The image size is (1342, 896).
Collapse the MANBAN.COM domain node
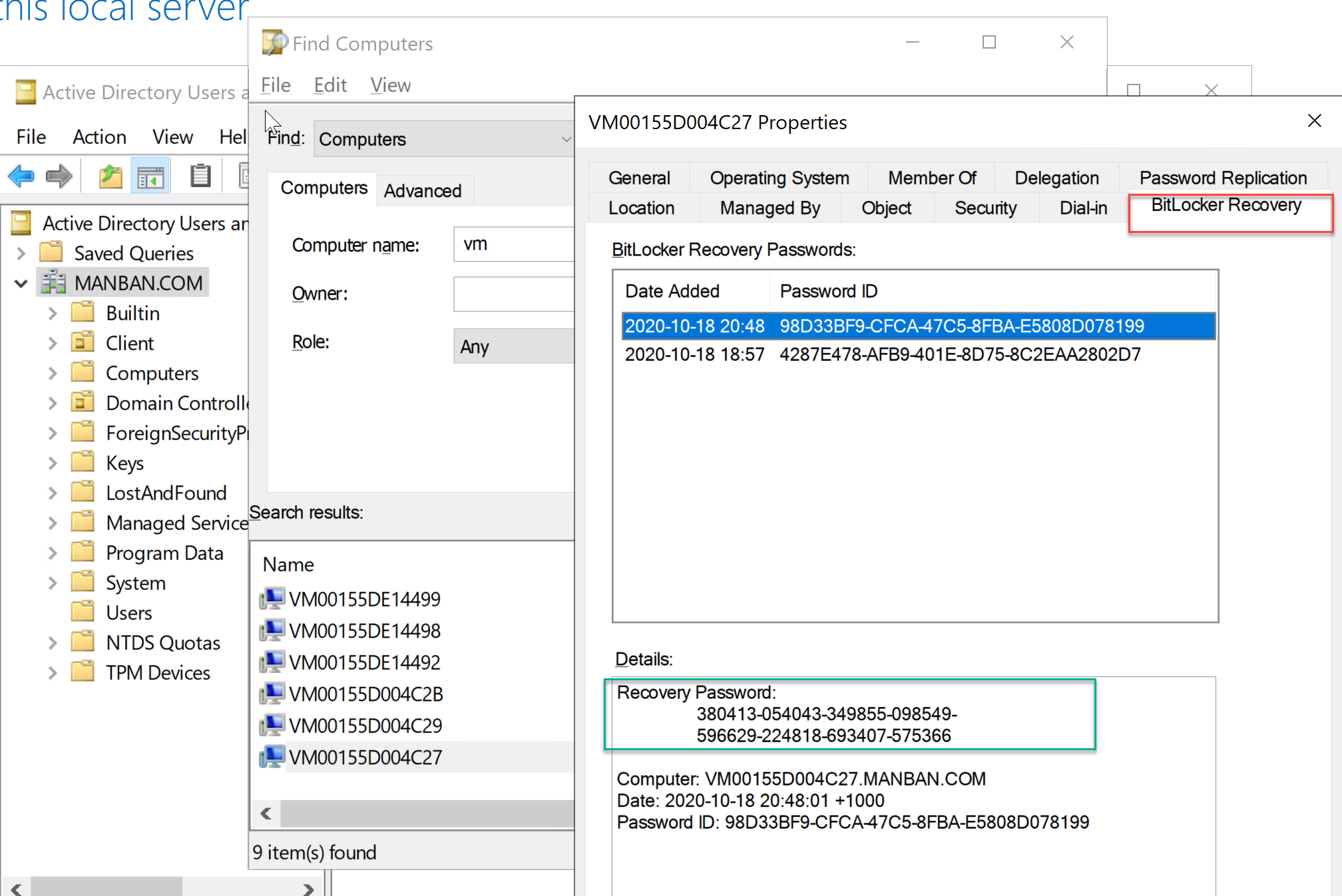pos(21,282)
